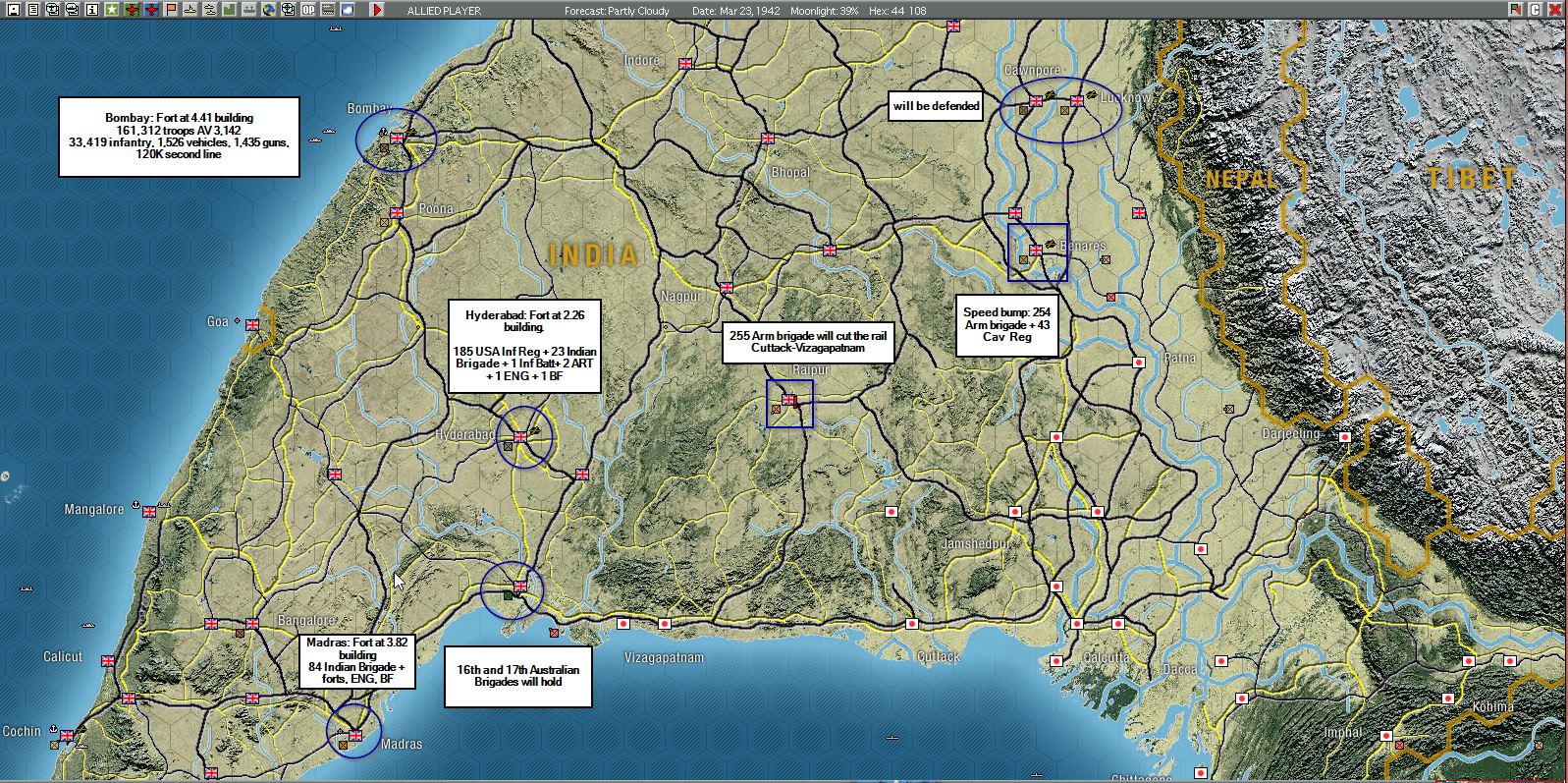Click the 'Date: Mar 23, 1942' status text

click(x=735, y=11)
